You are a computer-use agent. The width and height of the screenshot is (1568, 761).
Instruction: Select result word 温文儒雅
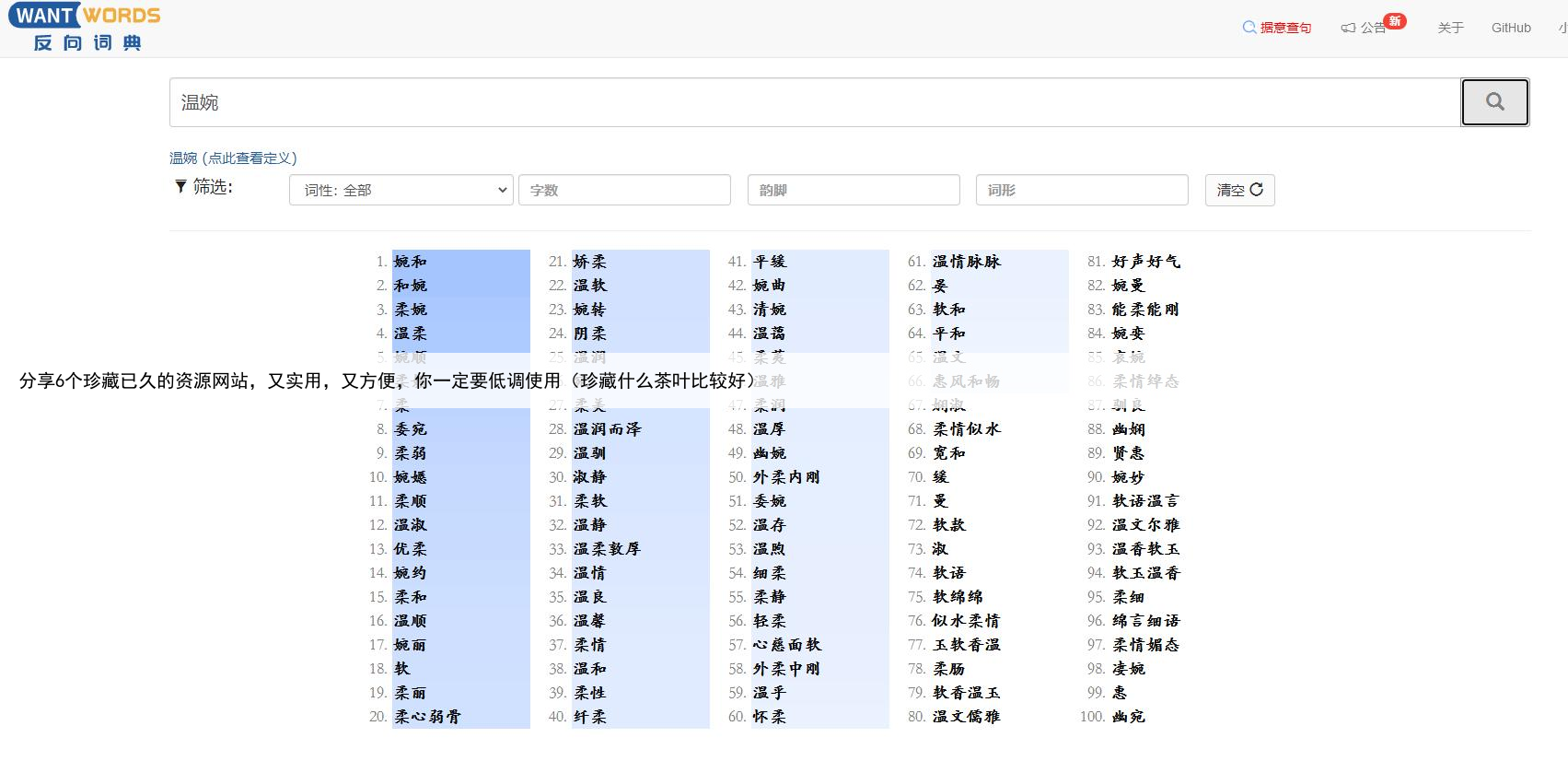[x=966, y=717]
